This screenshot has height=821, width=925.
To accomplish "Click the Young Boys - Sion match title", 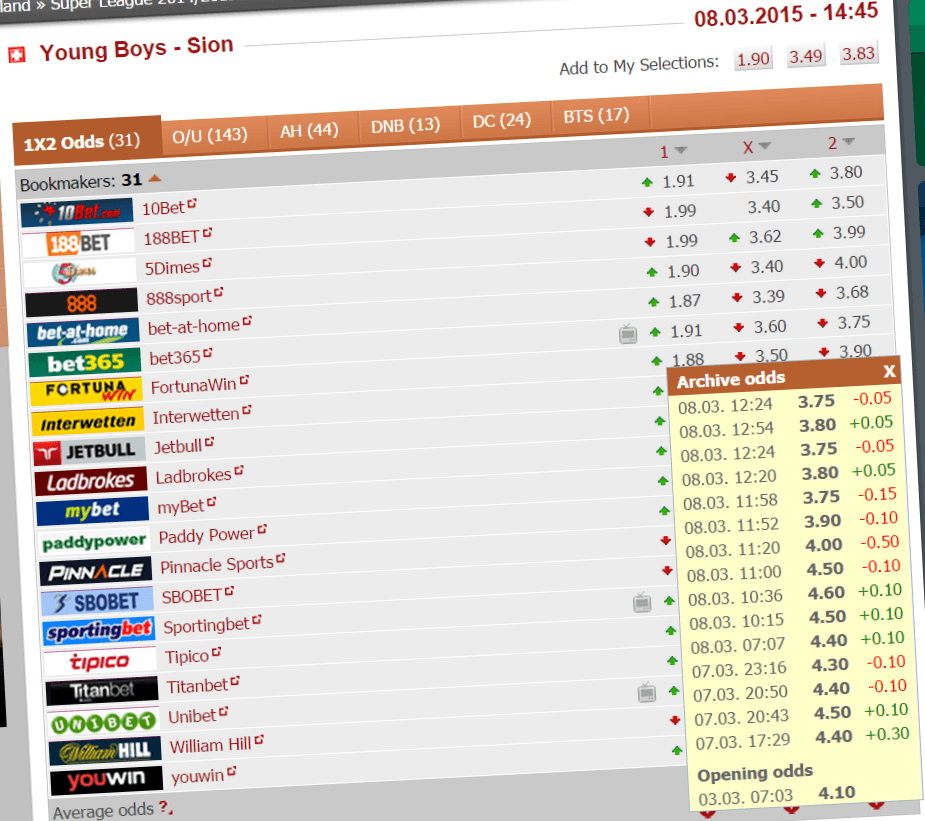I will coord(136,48).
